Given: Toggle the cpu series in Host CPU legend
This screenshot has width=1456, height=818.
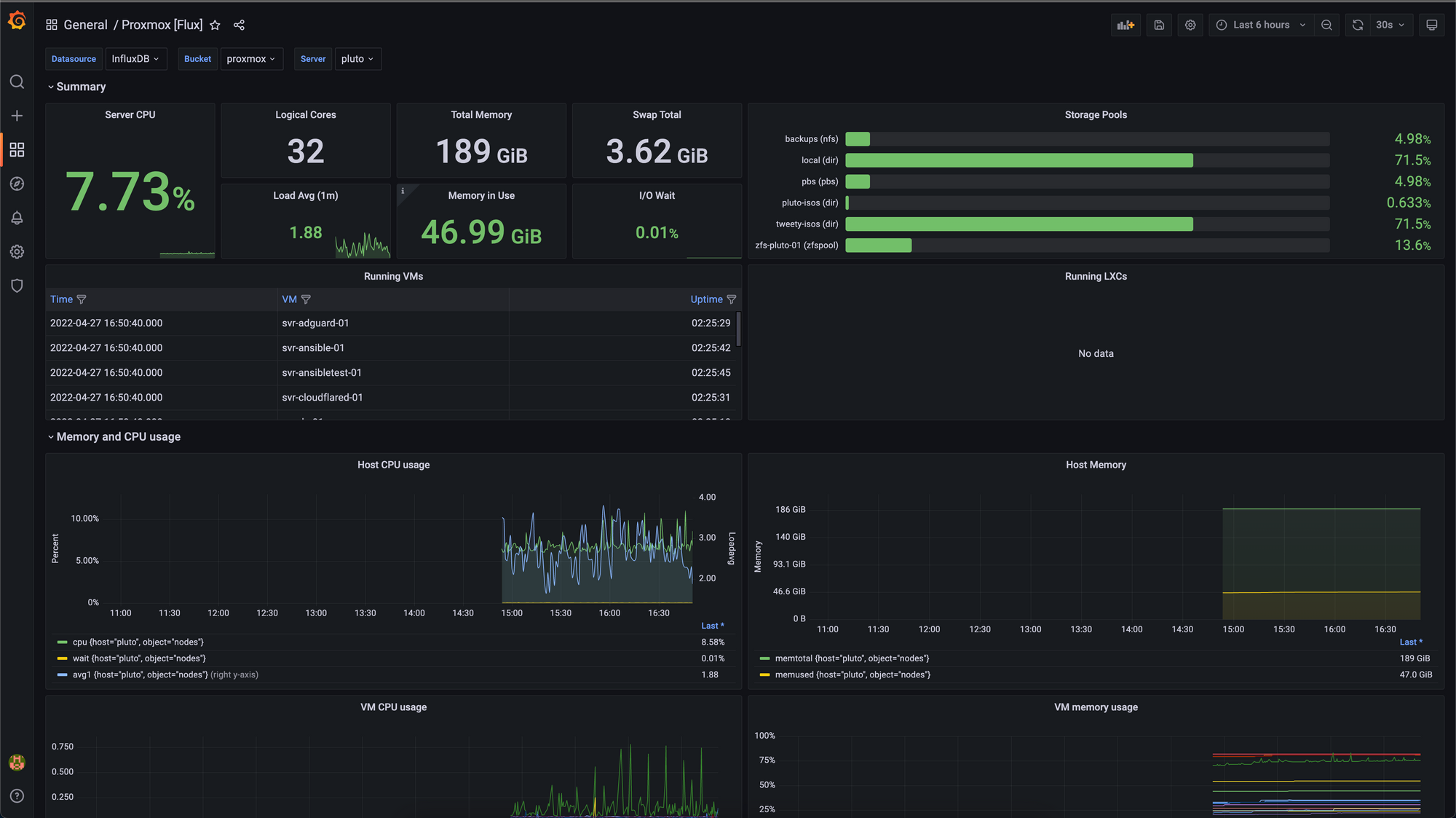Looking at the screenshot, I should (138, 642).
